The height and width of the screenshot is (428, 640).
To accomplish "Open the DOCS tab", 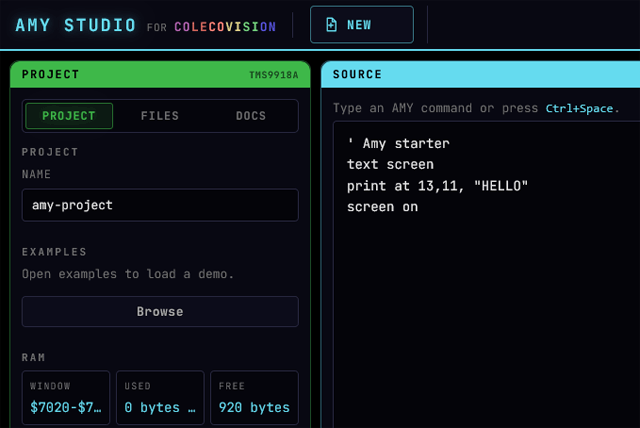I will tap(251, 116).
